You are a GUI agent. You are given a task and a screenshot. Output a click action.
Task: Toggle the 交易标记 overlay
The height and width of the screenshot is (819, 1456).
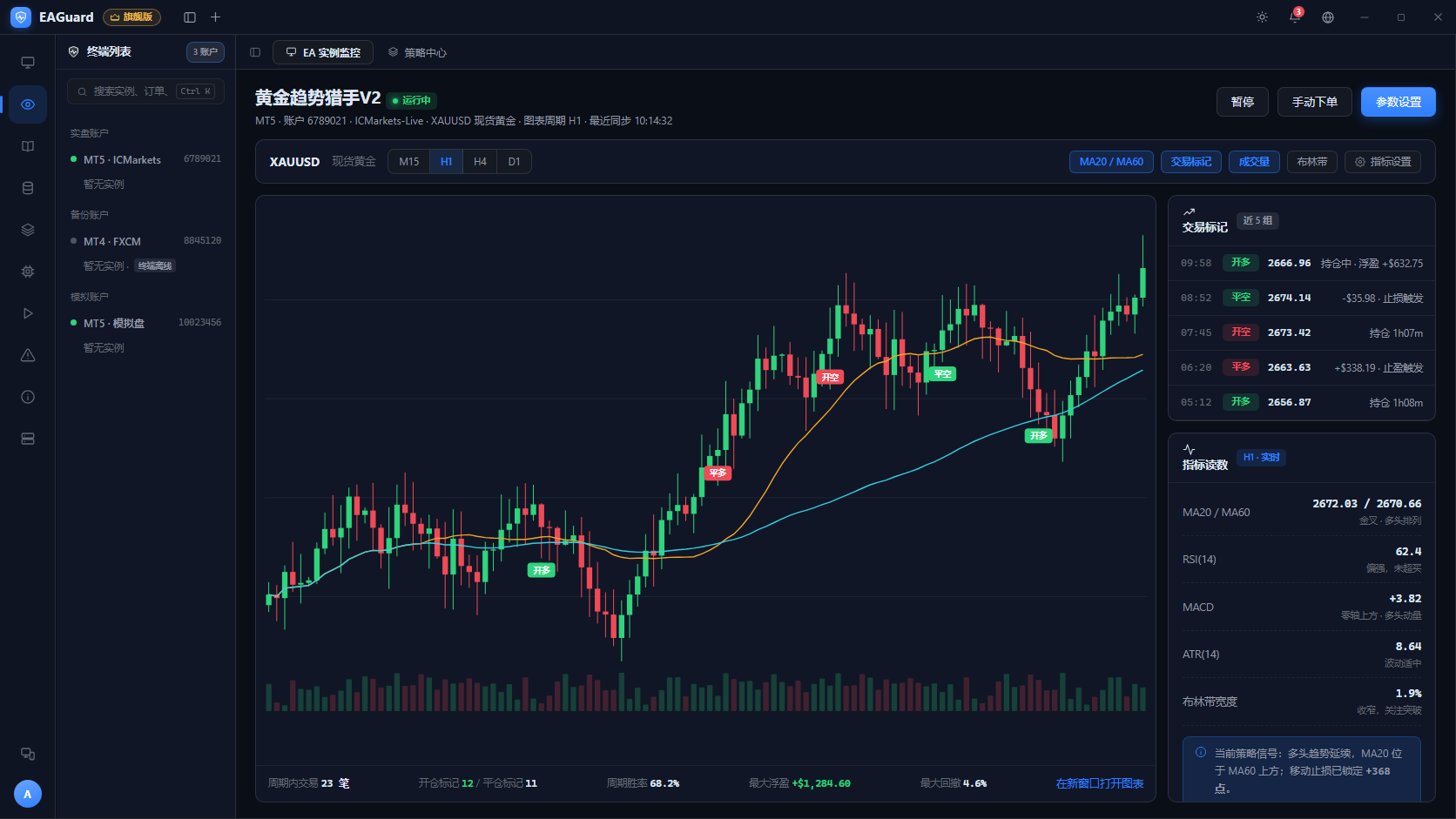click(1191, 162)
